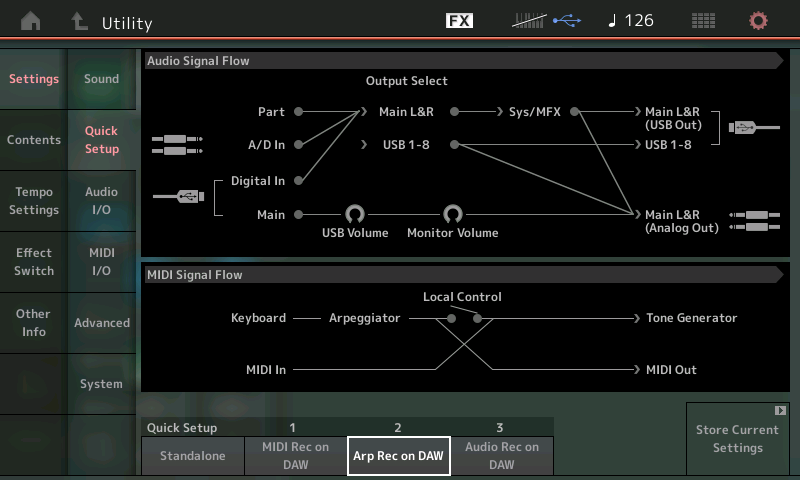Click the USB input cable icon
Screen dimensions: 800x480
[179, 196]
